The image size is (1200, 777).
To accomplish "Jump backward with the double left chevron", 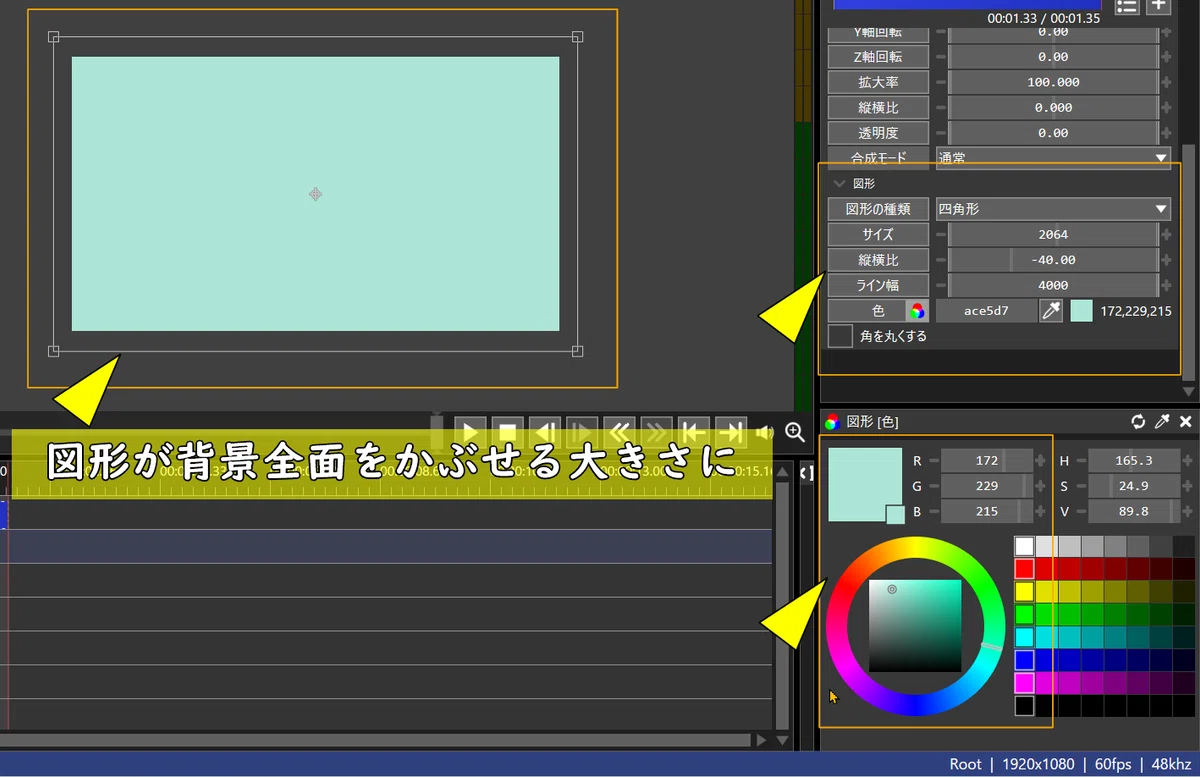I will click(x=619, y=433).
